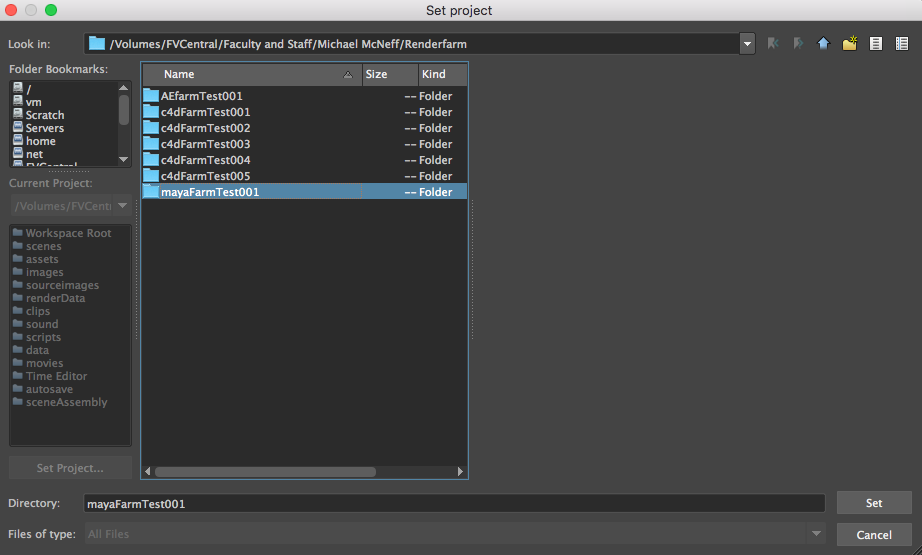This screenshot has width=922, height=555.
Task: Select the c4dFarmTest002 folder
Action: (305, 128)
